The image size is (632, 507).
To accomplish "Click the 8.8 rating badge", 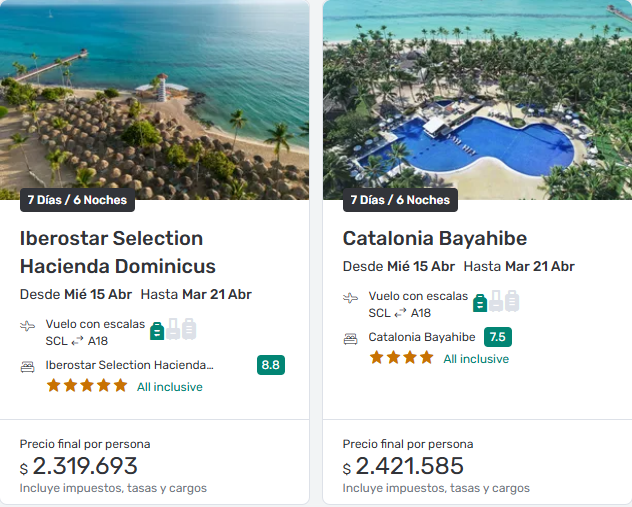I will (x=270, y=365).
